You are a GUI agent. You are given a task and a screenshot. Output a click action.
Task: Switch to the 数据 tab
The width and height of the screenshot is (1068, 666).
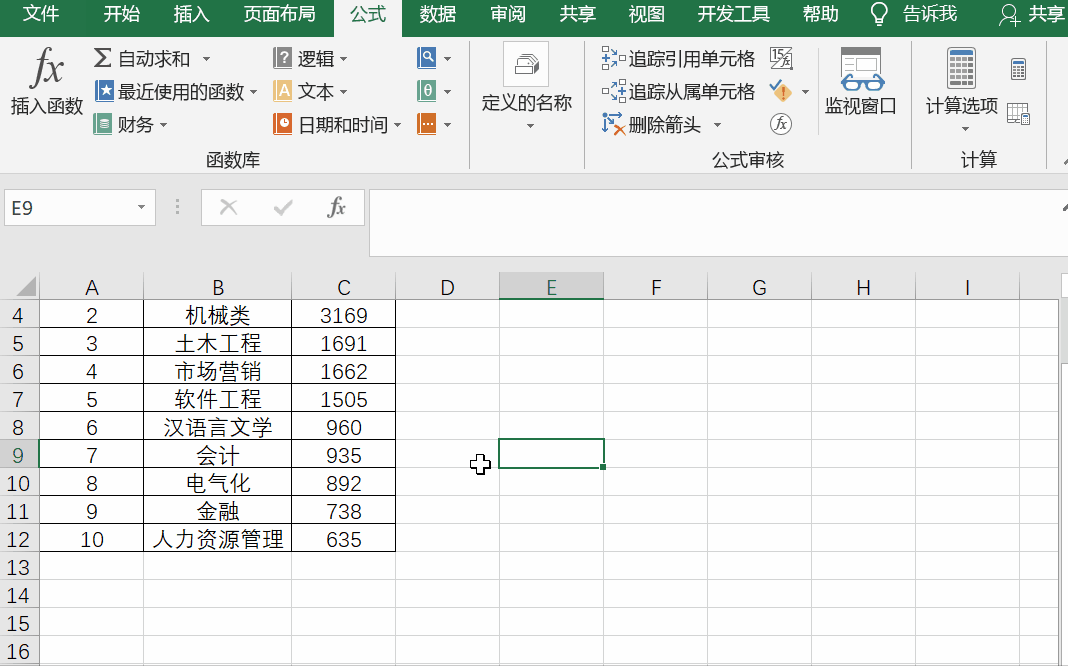(x=438, y=14)
